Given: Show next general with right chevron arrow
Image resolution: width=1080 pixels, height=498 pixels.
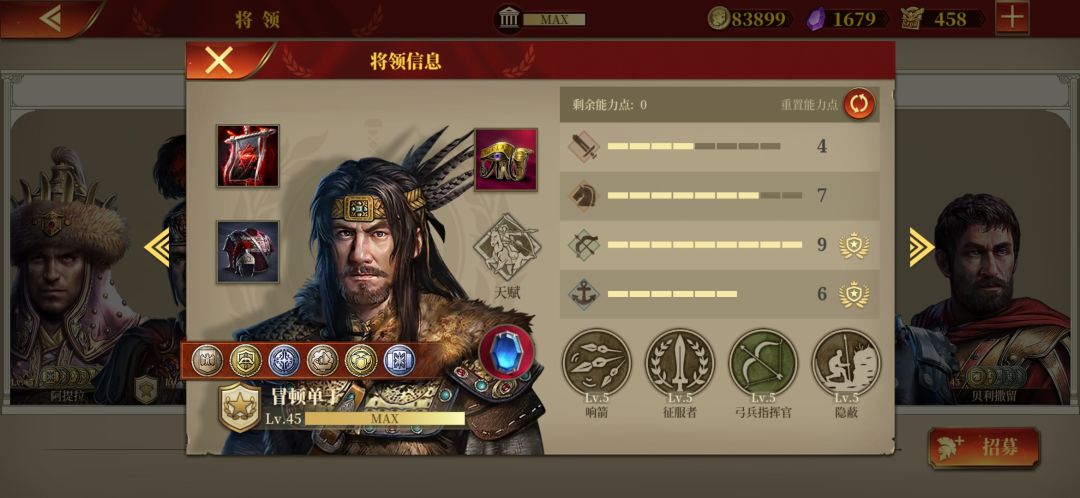Looking at the screenshot, I should [x=920, y=247].
